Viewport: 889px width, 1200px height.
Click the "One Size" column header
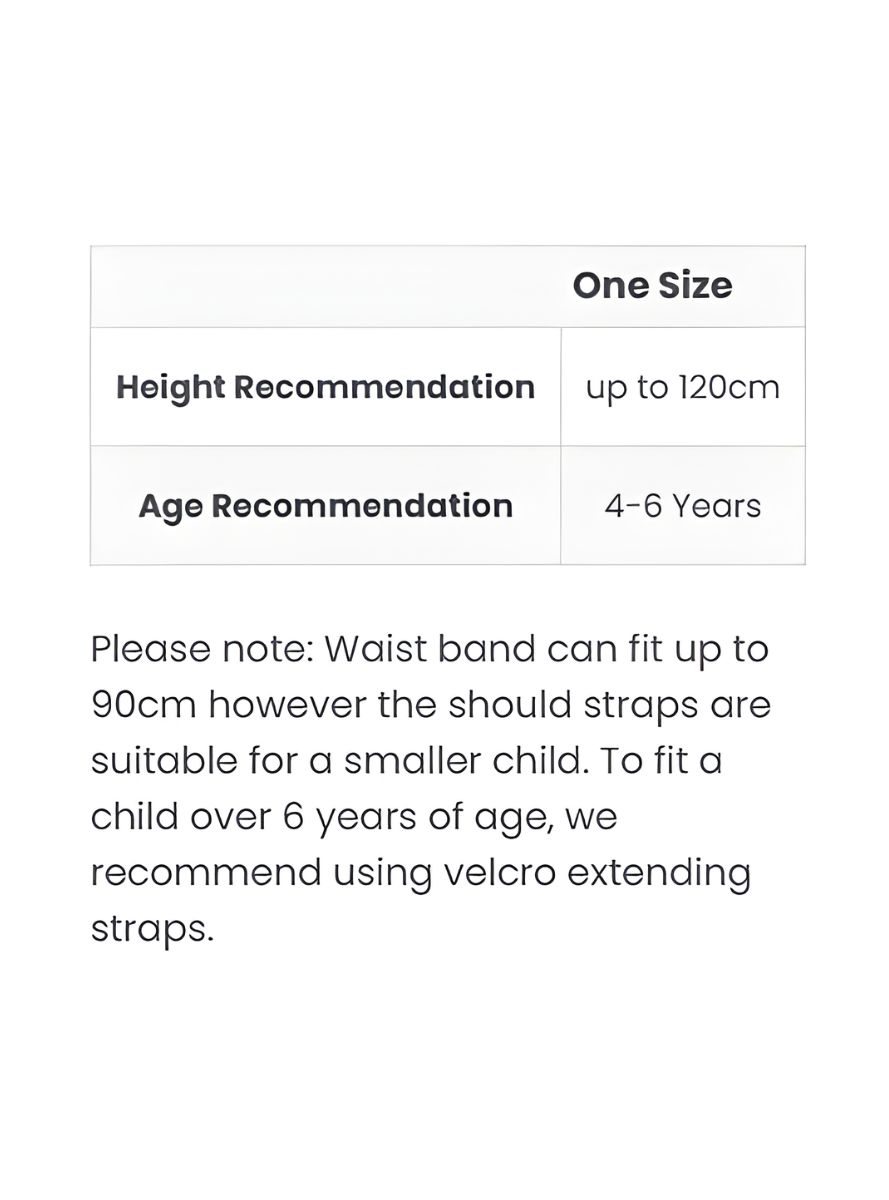[652, 286]
